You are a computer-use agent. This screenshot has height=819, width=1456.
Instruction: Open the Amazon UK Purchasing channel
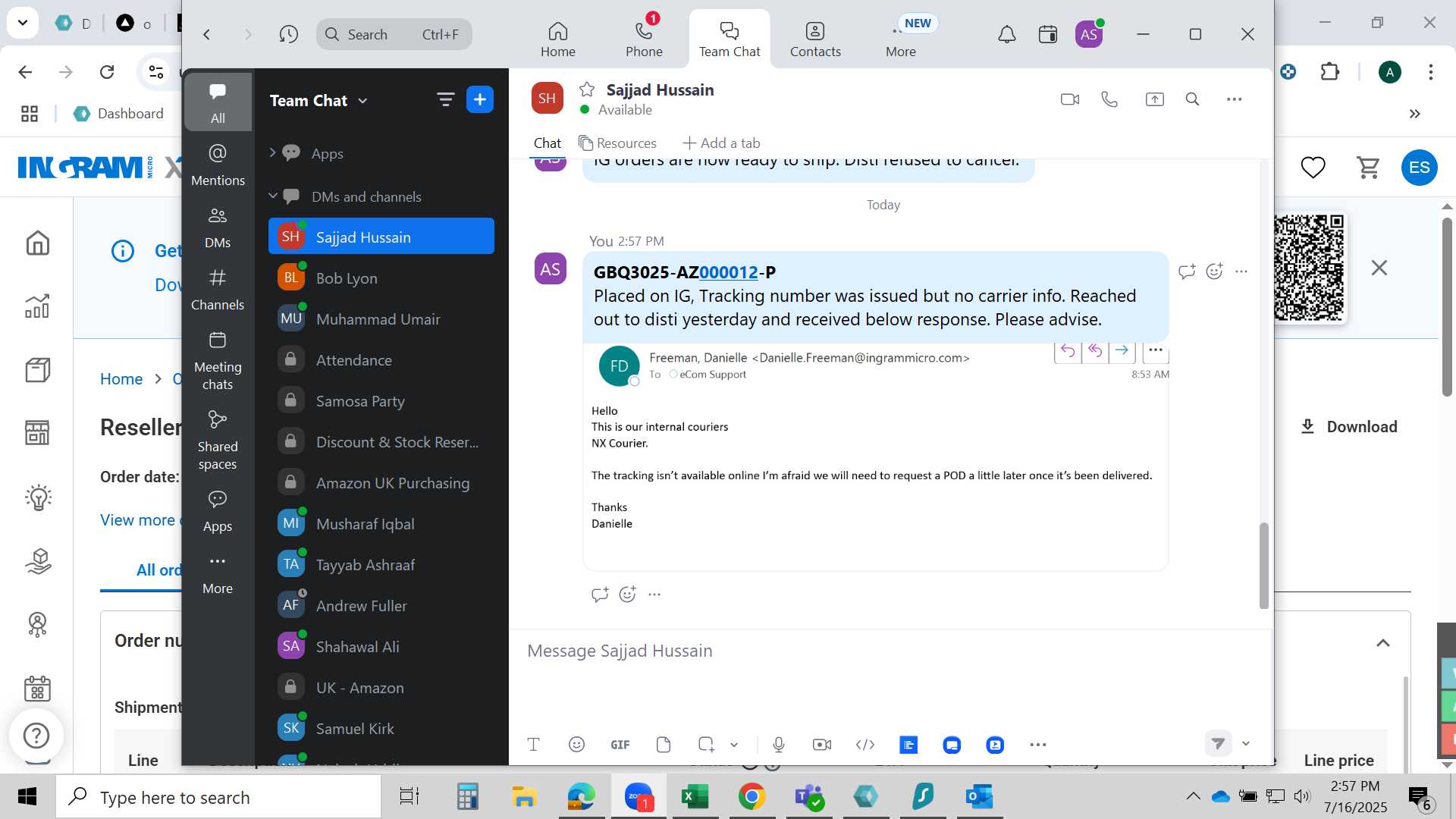[381, 482]
